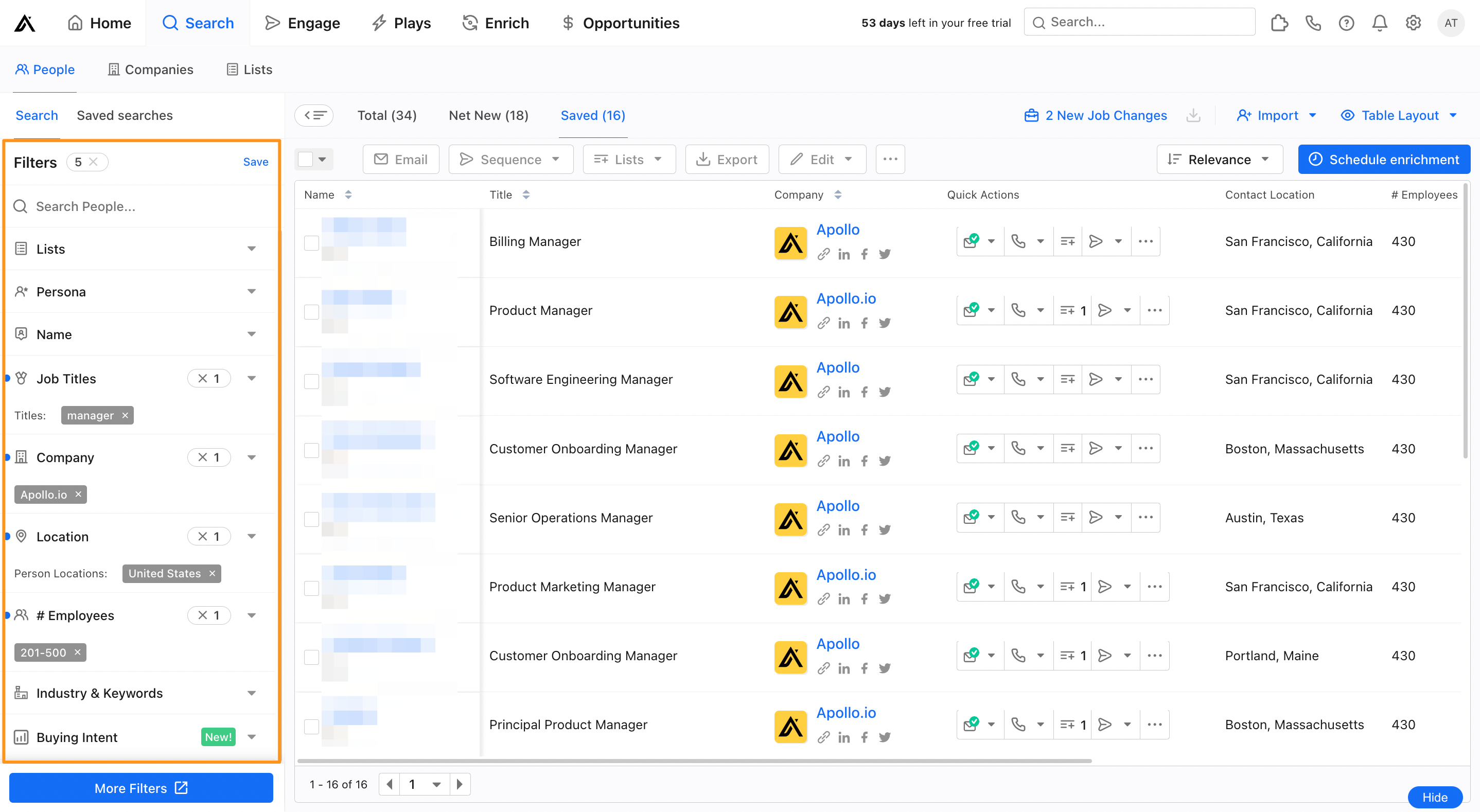This screenshot has height=812, width=1480.
Task: Focus the Search People input field
Action: 141,206
